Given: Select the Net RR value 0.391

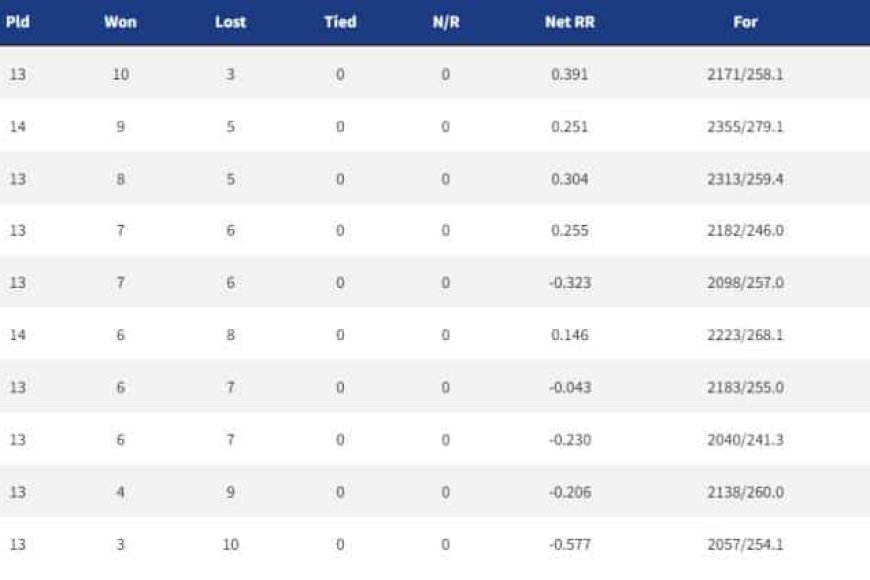Looking at the screenshot, I should (x=570, y=74).
